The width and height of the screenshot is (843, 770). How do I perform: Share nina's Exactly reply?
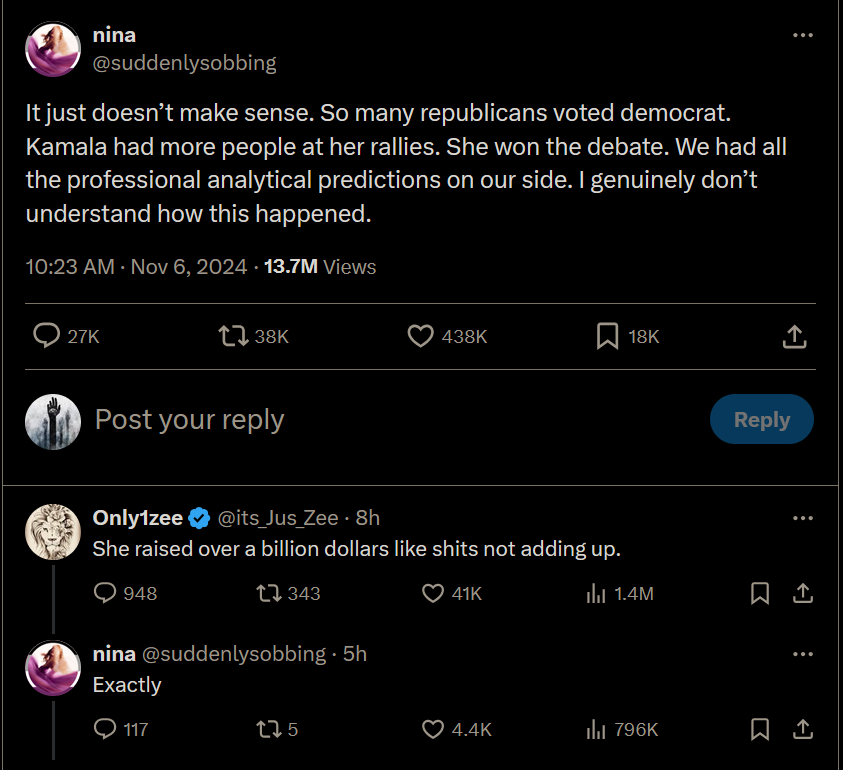(x=802, y=729)
